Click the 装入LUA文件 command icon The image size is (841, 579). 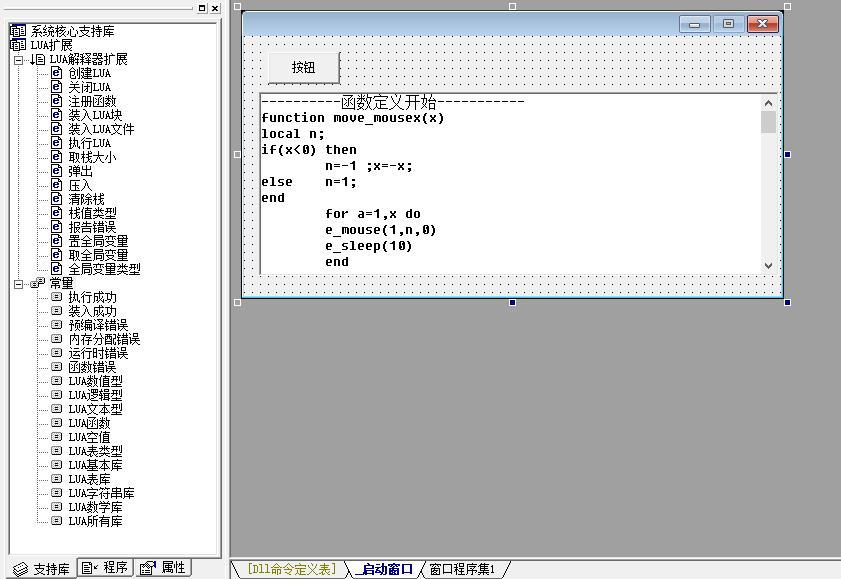pos(57,128)
